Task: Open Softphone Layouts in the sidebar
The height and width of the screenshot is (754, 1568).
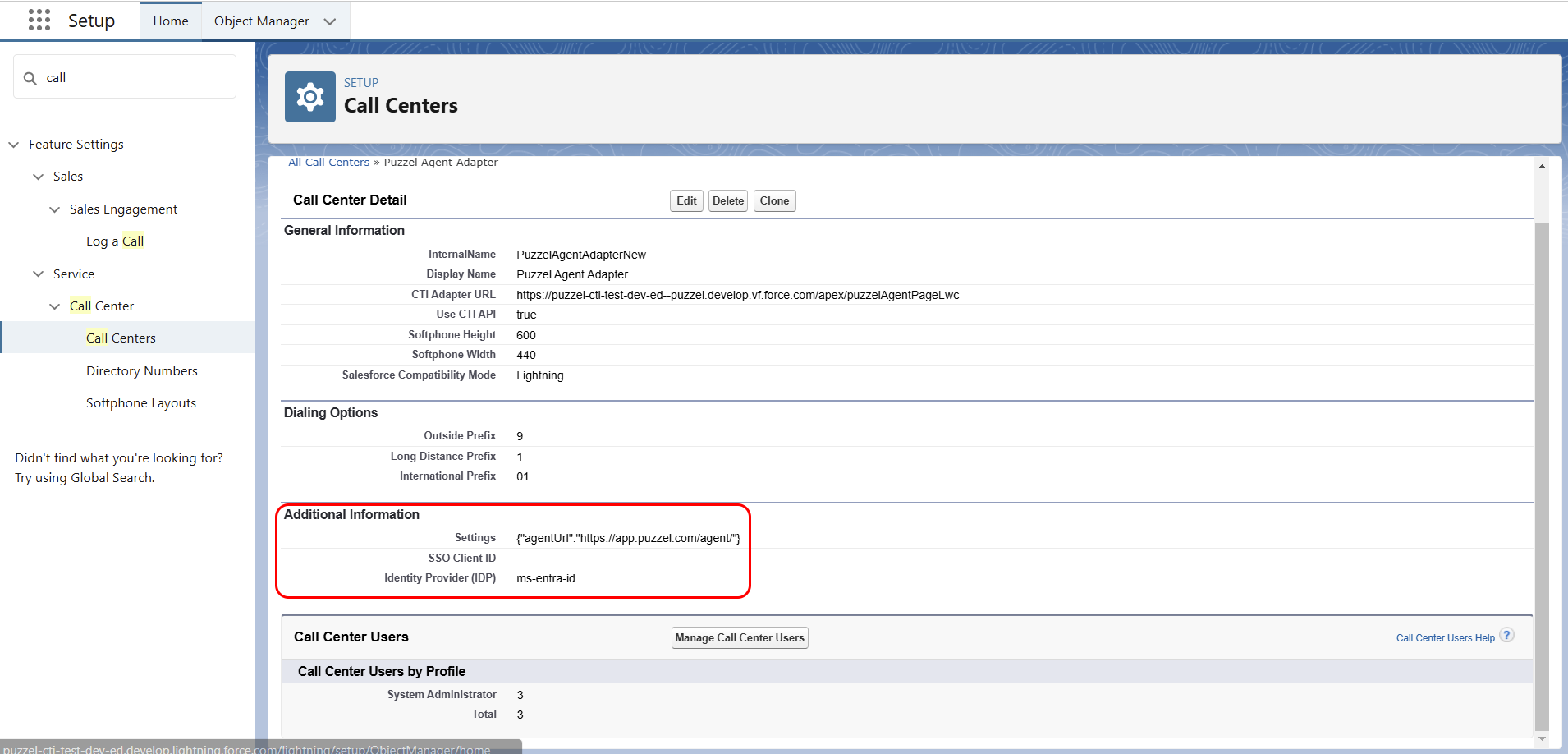Action: click(x=140, y=402)
